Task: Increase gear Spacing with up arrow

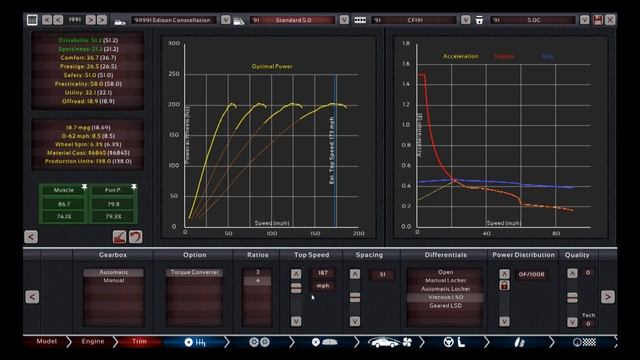Action: tap(355, 274)
